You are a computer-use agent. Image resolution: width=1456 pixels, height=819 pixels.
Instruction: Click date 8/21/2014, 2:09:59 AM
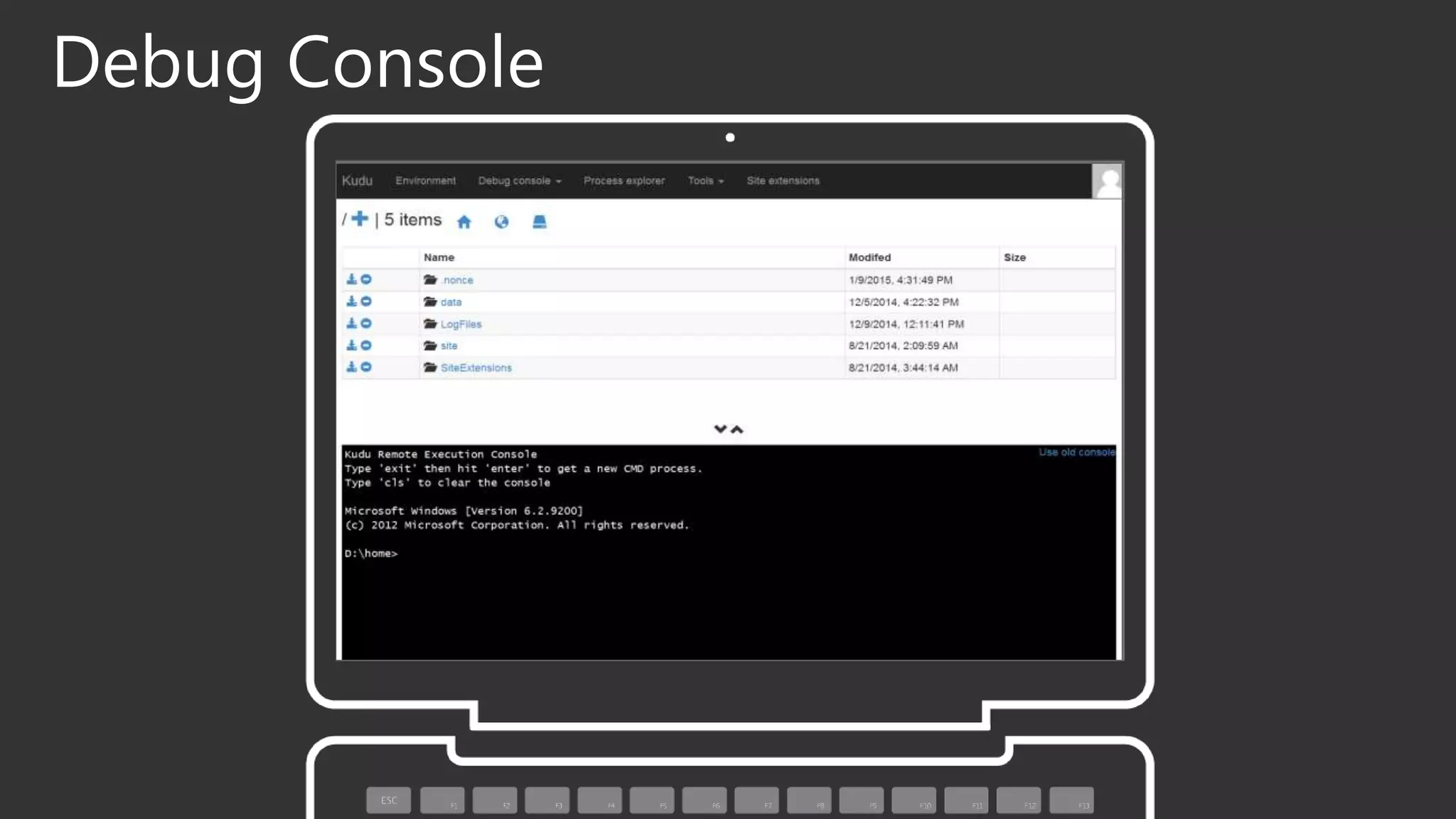(903, 346)
